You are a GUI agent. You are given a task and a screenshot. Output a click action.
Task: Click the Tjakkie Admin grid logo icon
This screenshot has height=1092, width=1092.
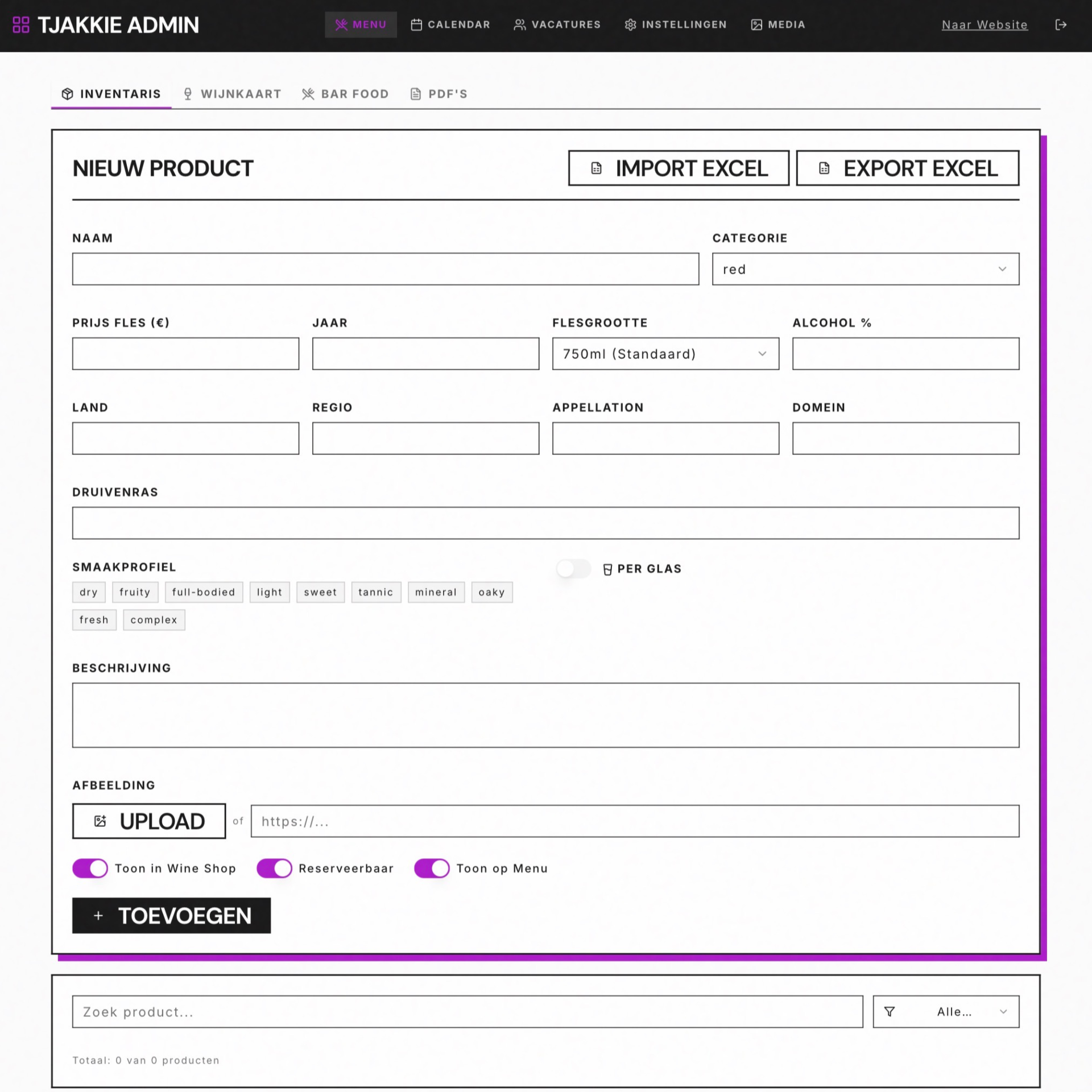21,24
